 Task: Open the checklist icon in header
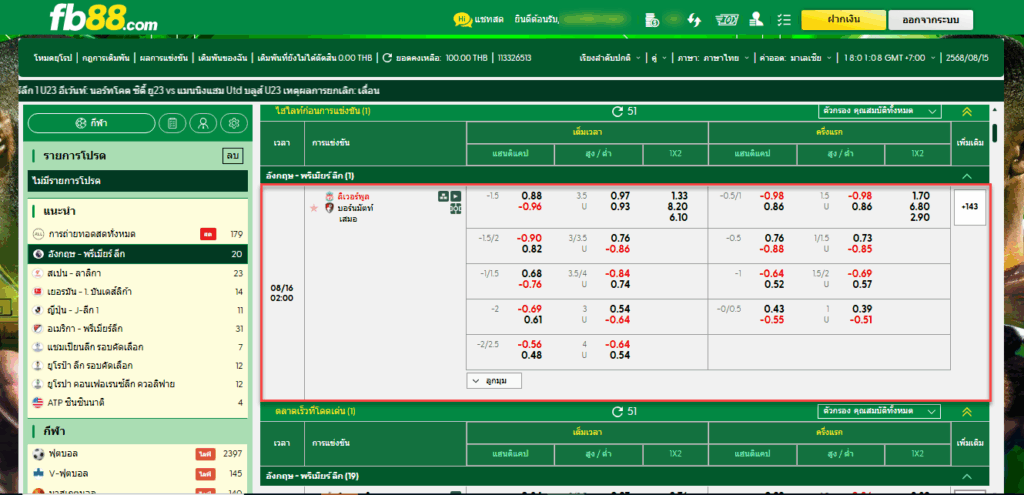click(x=785, y=20)
